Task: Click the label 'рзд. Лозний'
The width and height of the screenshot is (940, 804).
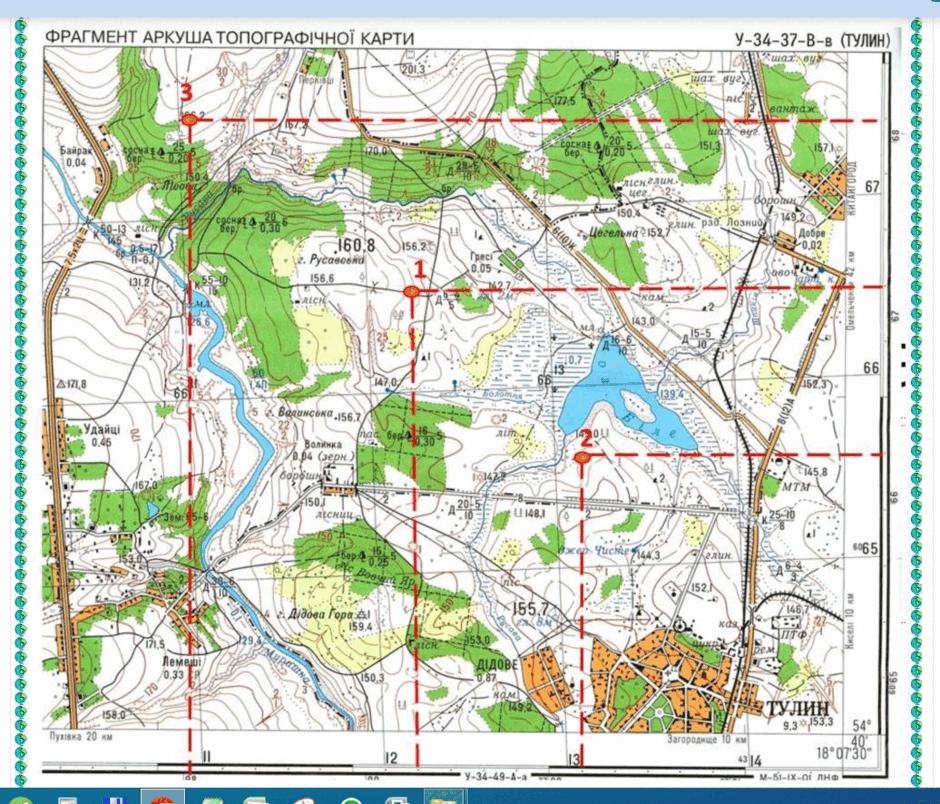Action: click(x=733, y=222)
